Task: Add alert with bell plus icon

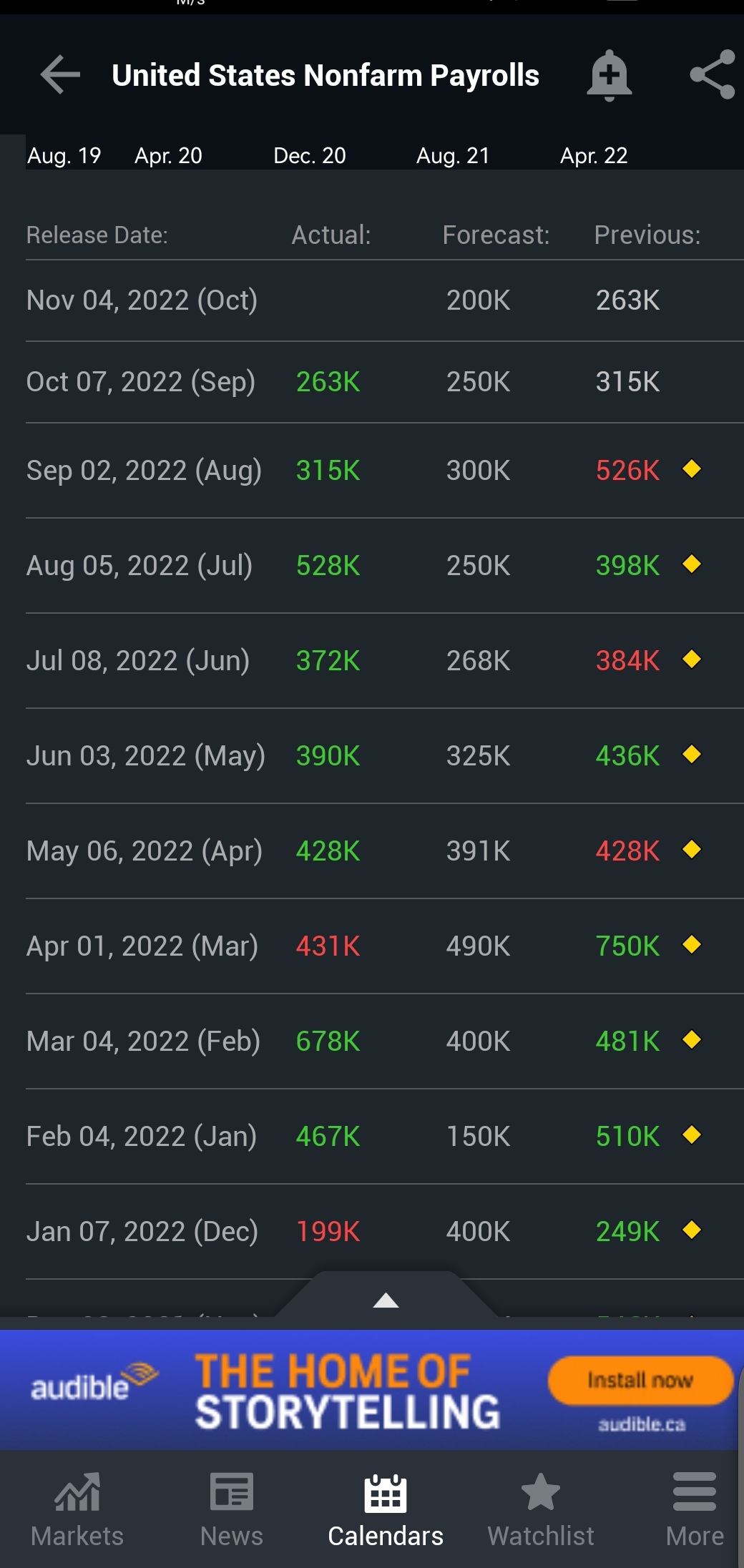Action: [609, 75]
